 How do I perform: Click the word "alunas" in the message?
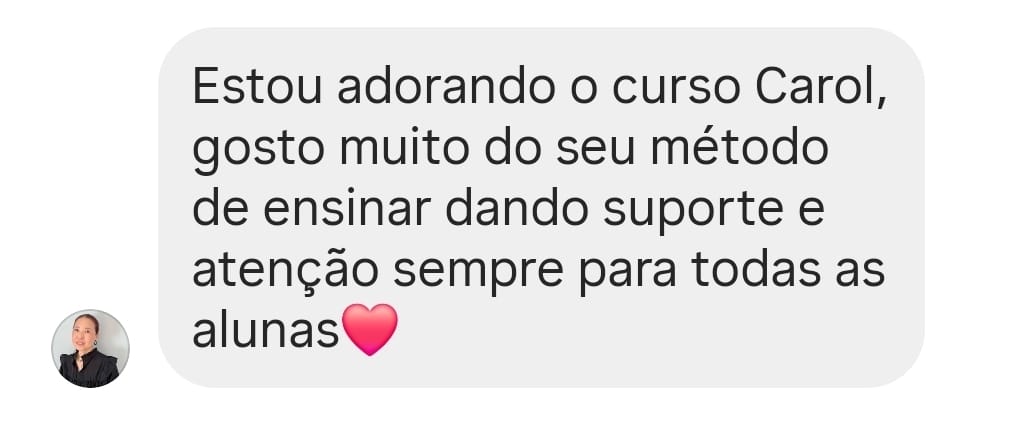click(266, 331)
